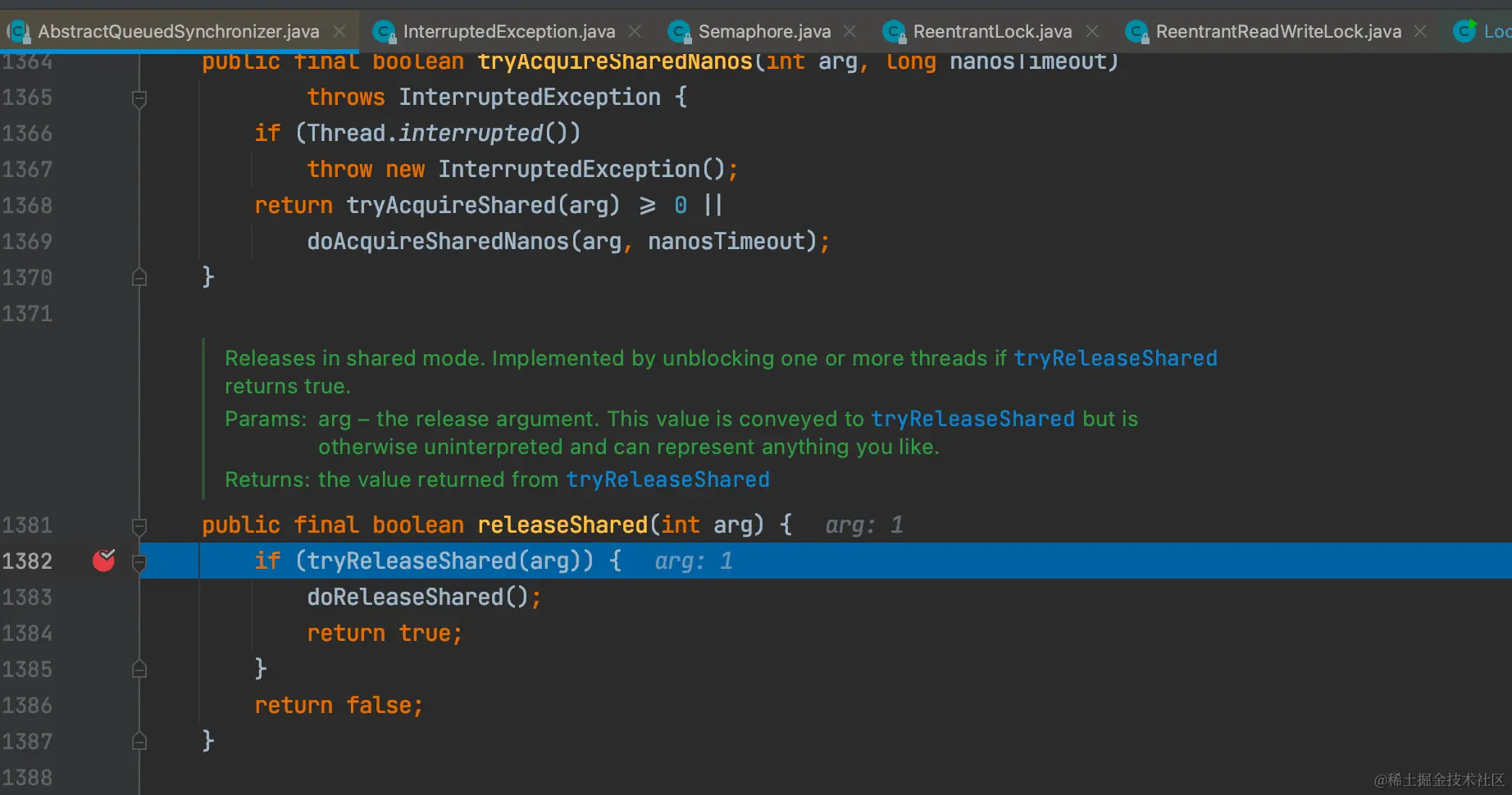
Task: Click the 'return false;' statement
Action: pos(339,705)
